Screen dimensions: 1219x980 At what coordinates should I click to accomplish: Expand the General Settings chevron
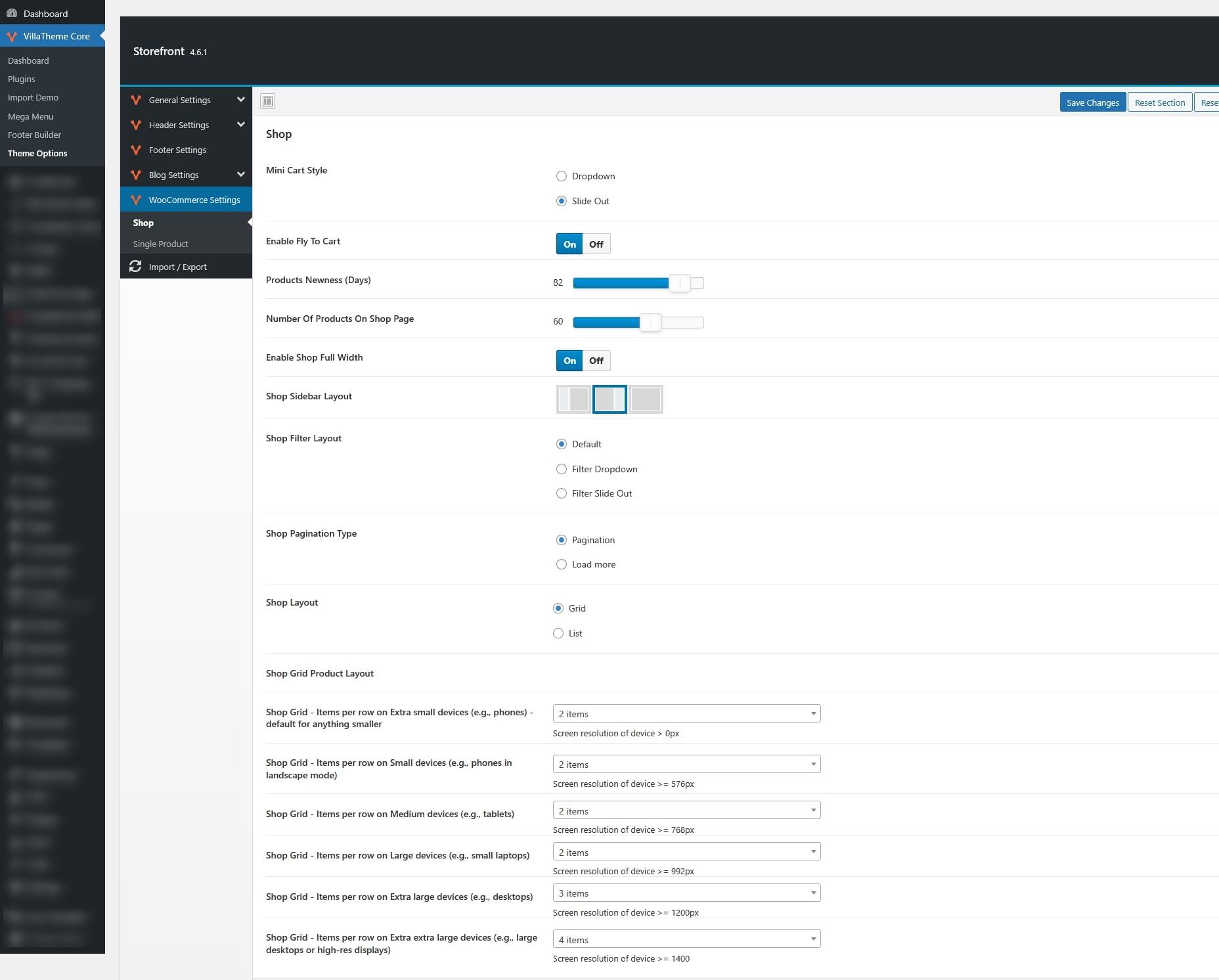pyautogui.click(x=240, y=100)
